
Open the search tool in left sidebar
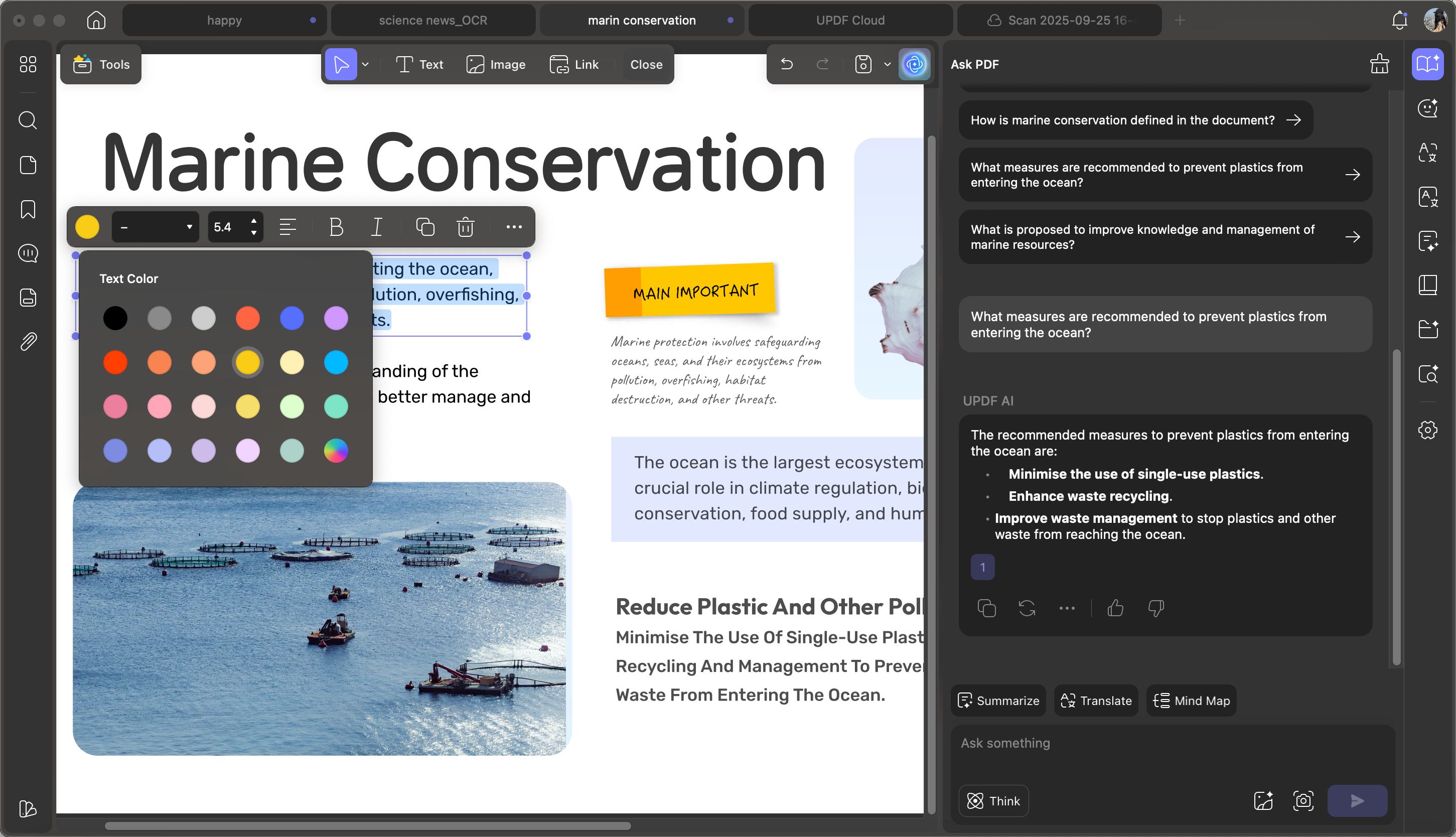(x=28, y=120)
